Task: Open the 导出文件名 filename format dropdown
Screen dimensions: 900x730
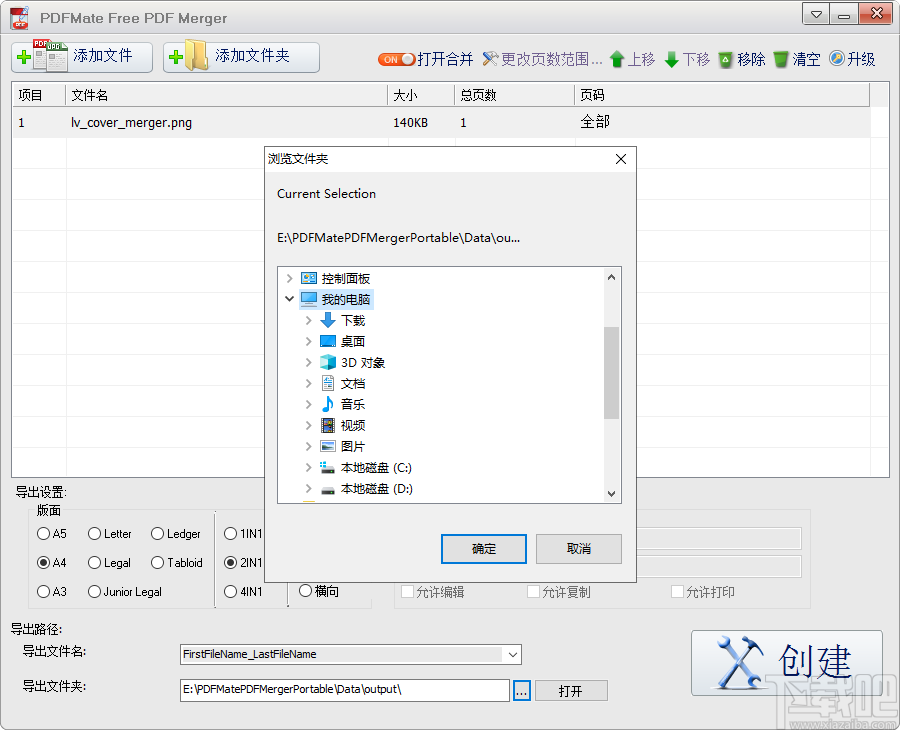Action: pyautogui.click(x=513, y=654)
